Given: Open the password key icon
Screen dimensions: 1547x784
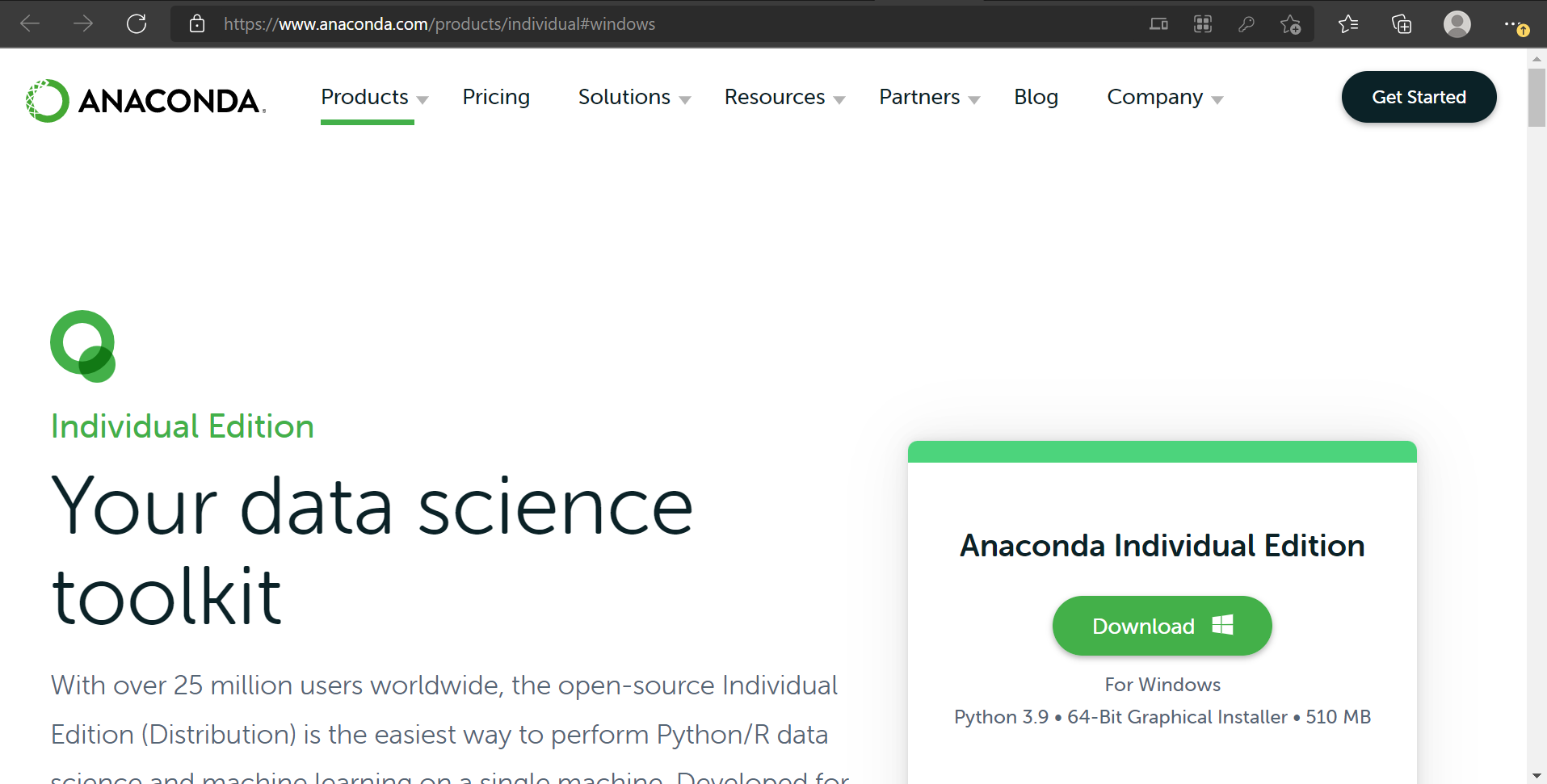Looking at the screenshot, I should point(1246,24).
